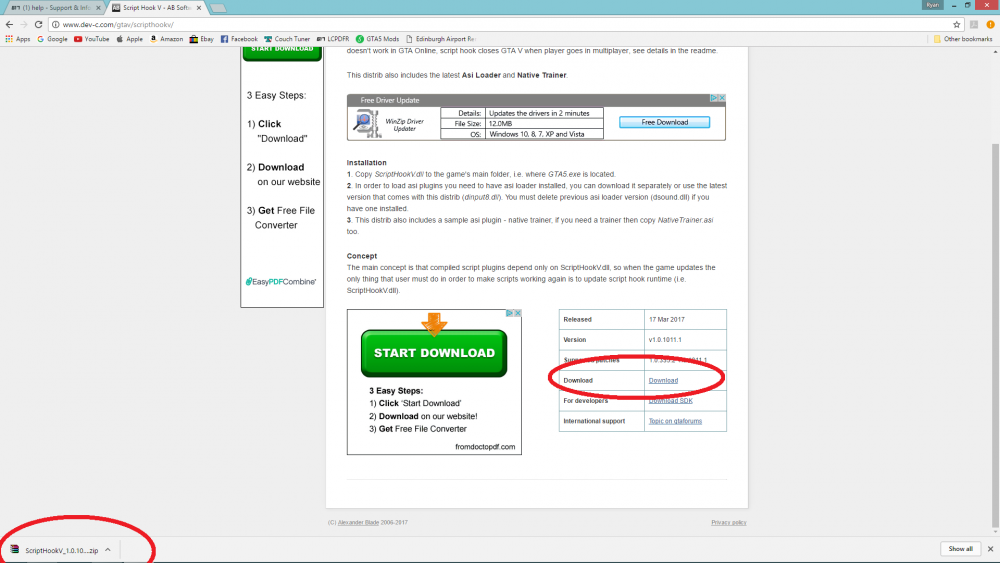This screenshot has height=563, width=1000.
Task: Open the Other bookmarks folder
Action: [963, 39]
